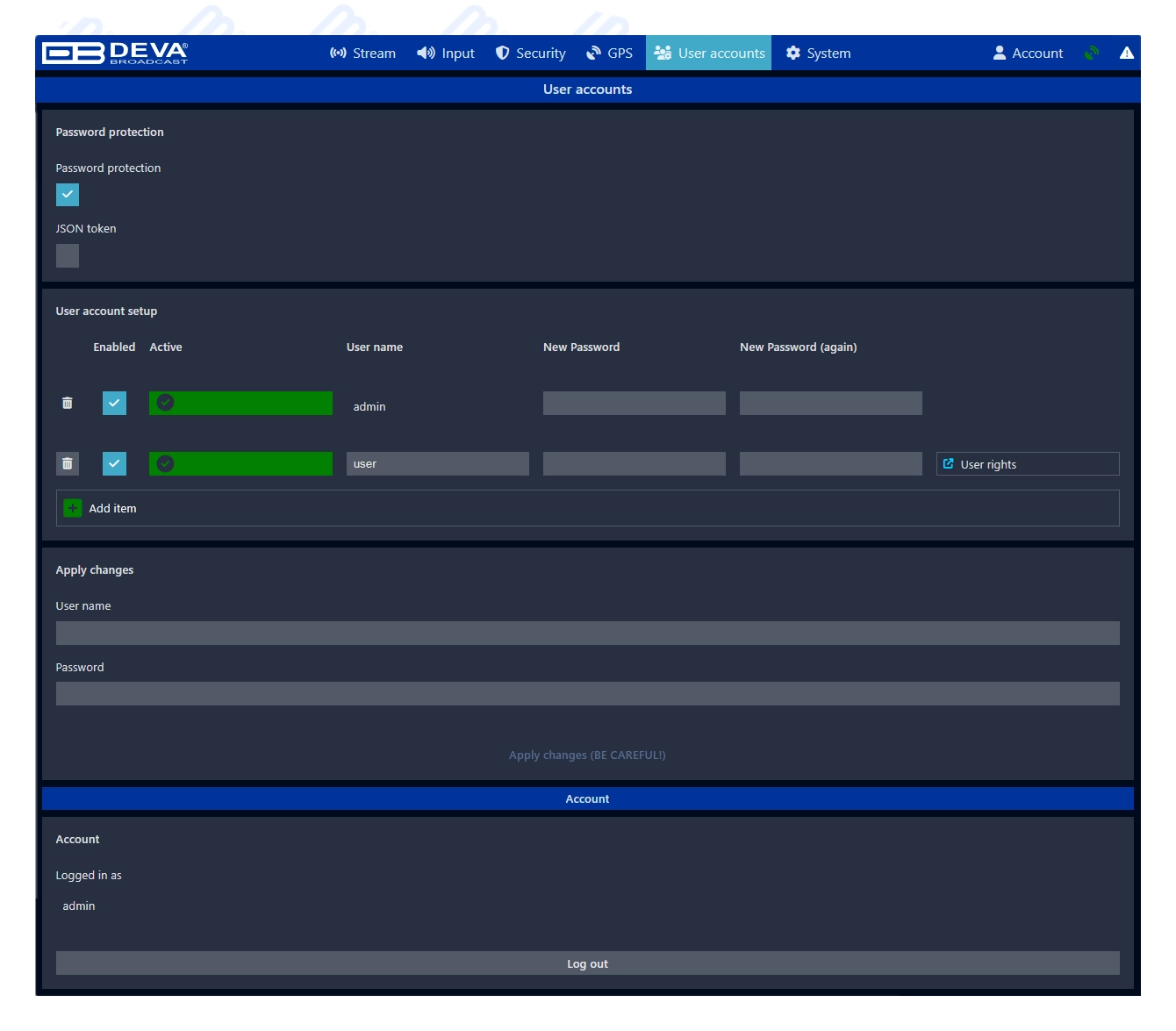This screenshot has height=1031, width=1176.
Task: Switch to the System tab
Action: (818, 53)
